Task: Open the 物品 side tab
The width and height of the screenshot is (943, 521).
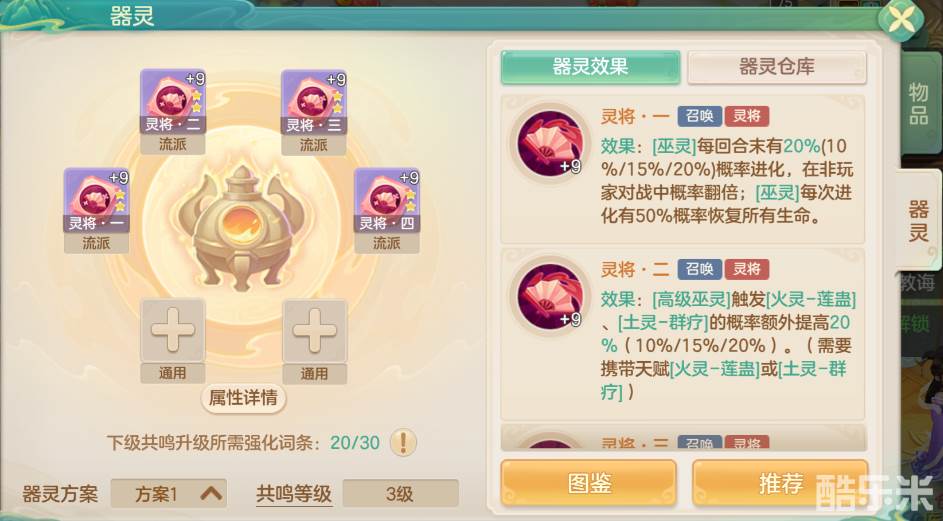Action: (918, 103)
